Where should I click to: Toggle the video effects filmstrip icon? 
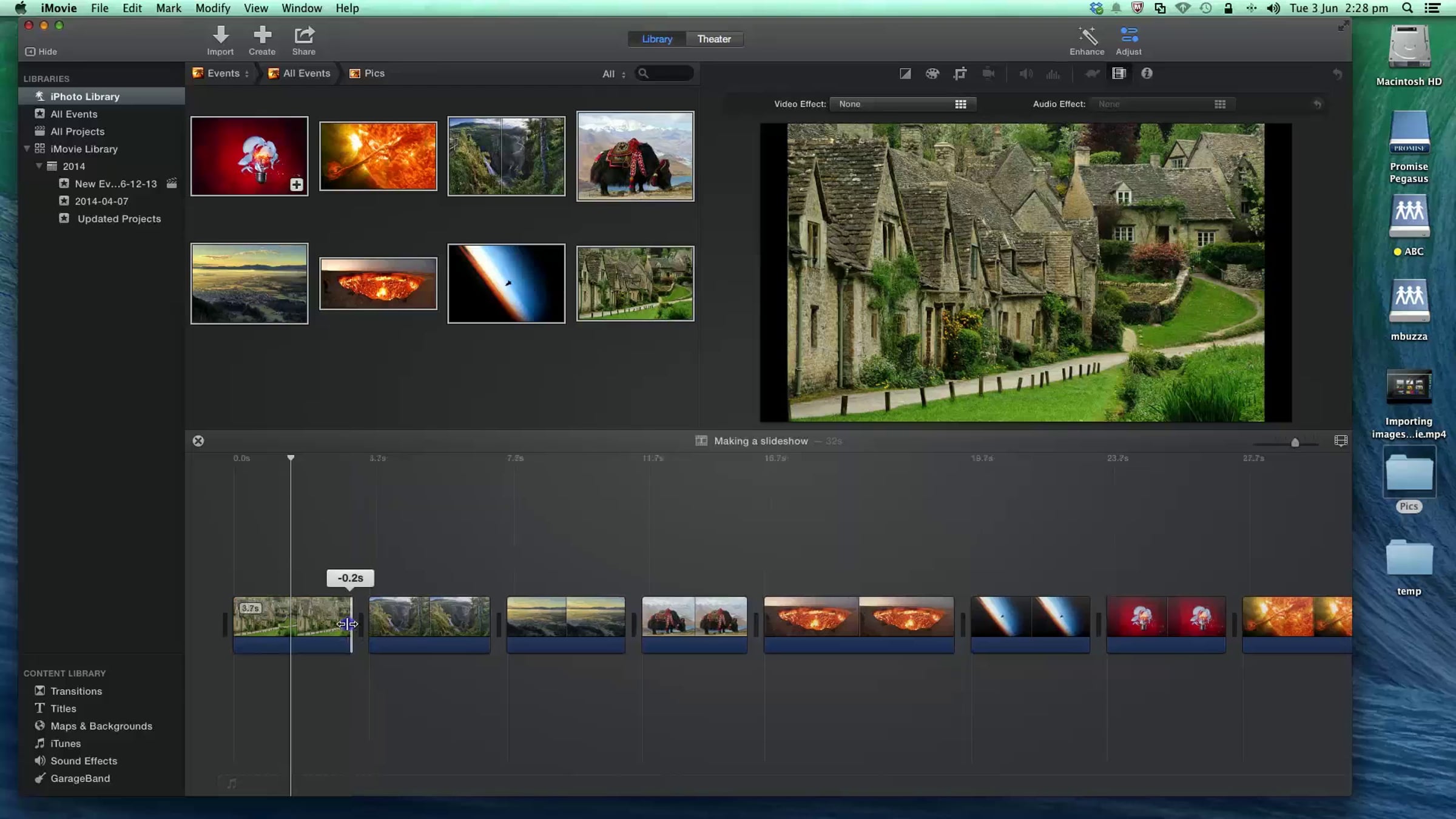tap(1119, 73)
